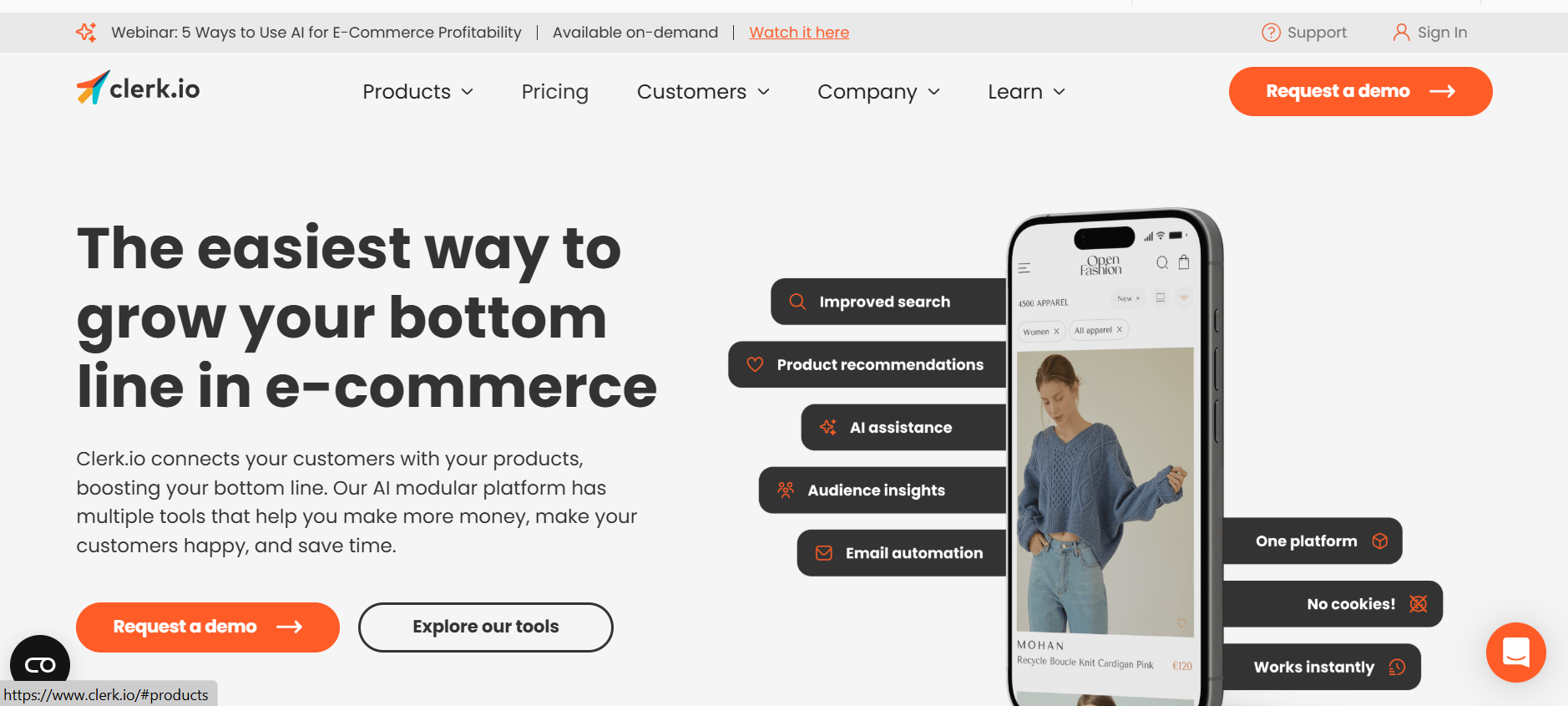The image size is (1568, 706).
Task: Expand the Company dropdown chevron
Action: click(x=934, y=92)
